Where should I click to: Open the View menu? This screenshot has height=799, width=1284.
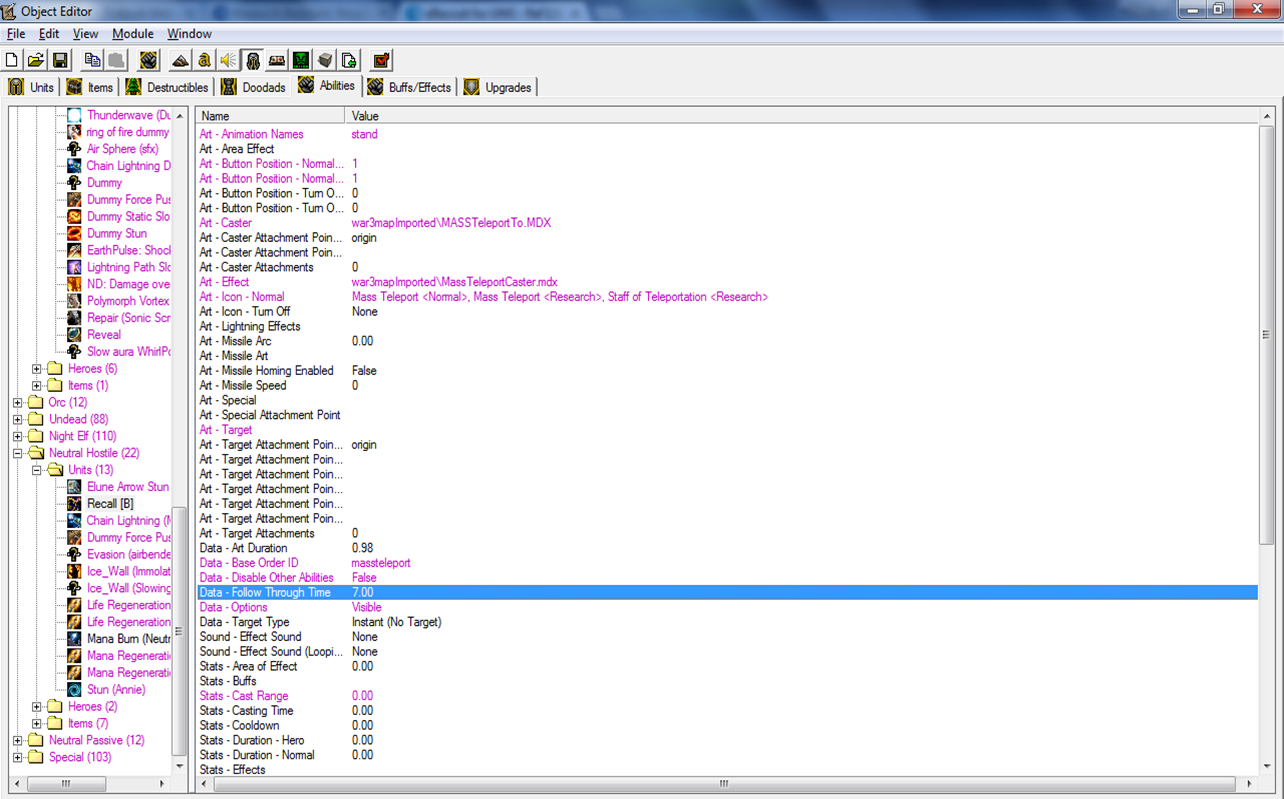pos(85,34)
